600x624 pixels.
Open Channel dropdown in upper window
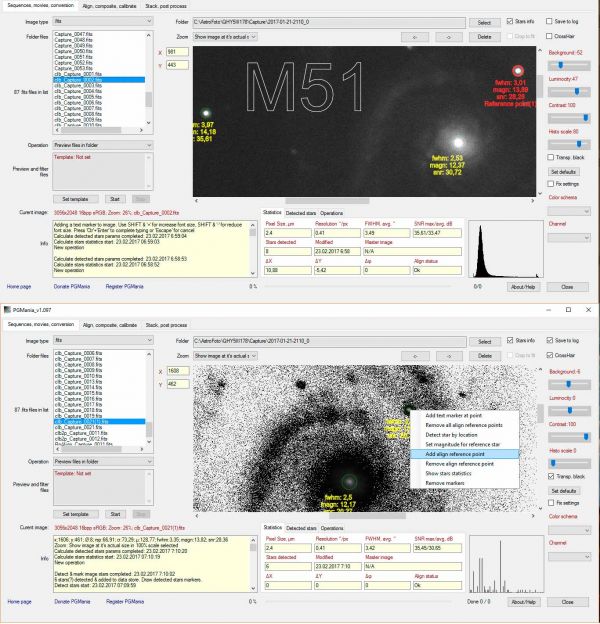pos(569,238)
